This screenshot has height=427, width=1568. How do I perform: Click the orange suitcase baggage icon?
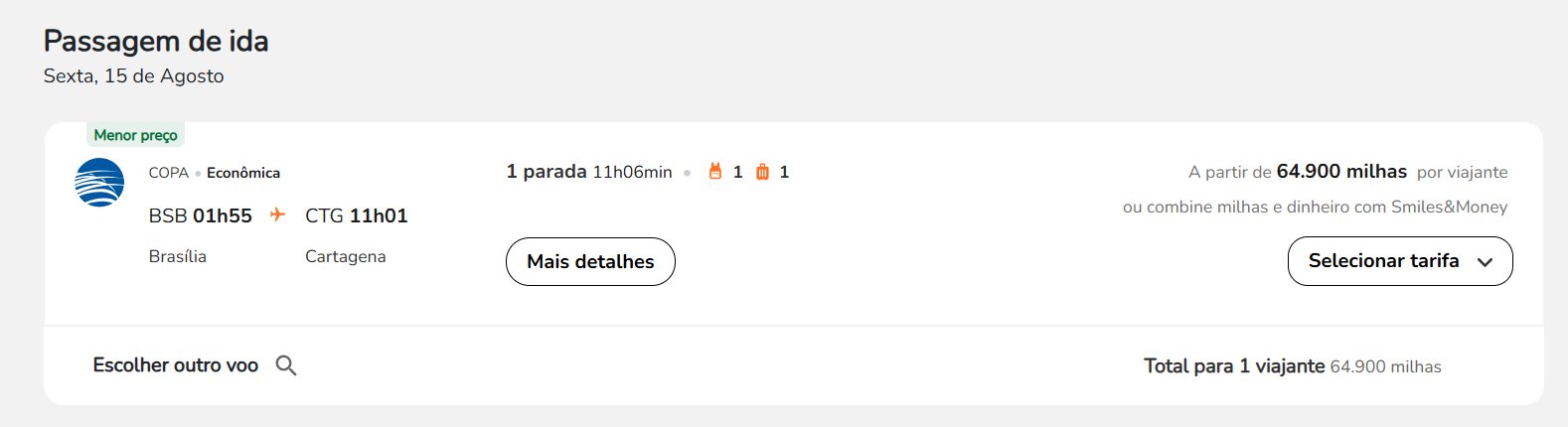(762, 172)
